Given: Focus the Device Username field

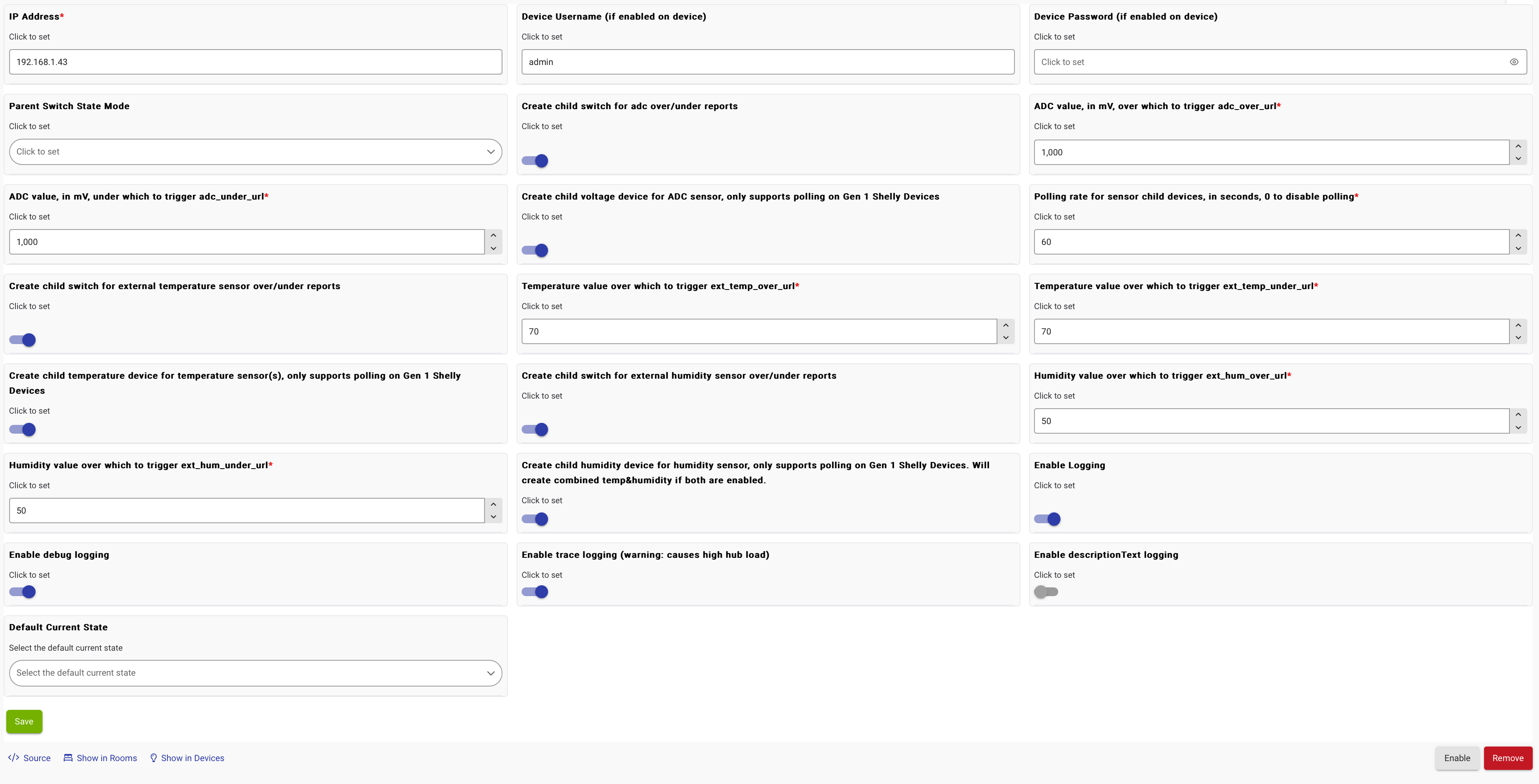Looking at the screenshot, I should [x=767, y=62].
